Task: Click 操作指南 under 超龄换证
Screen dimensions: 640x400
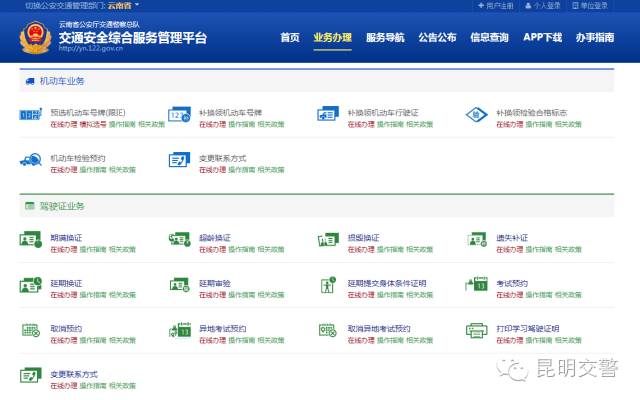Action: pyautogui.click(x=242, y=249)
